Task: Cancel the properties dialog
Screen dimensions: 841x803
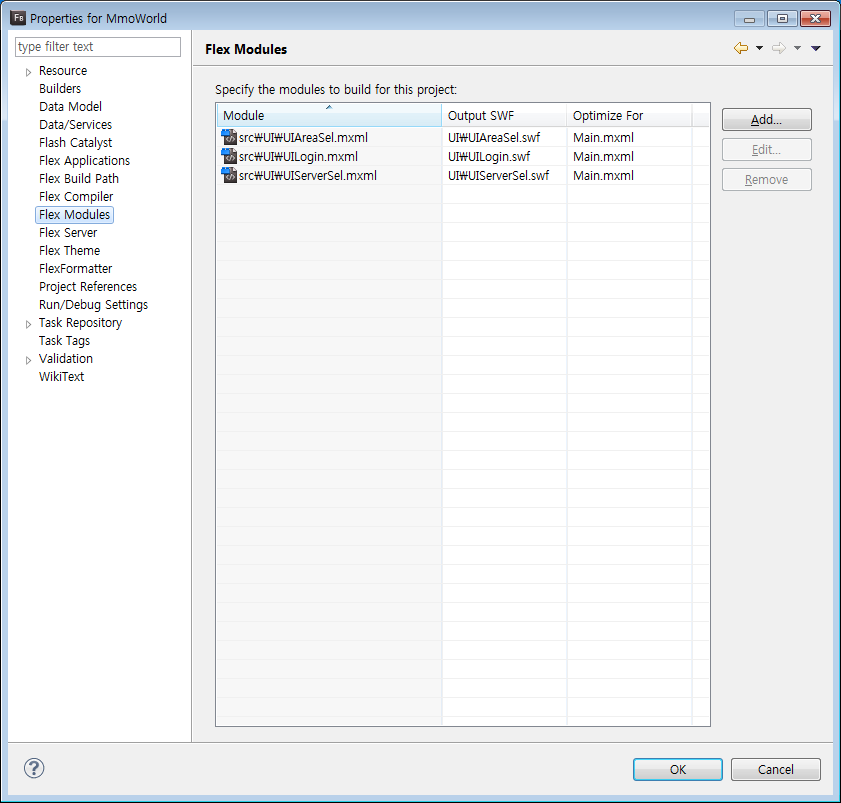Action: [776, 769]
